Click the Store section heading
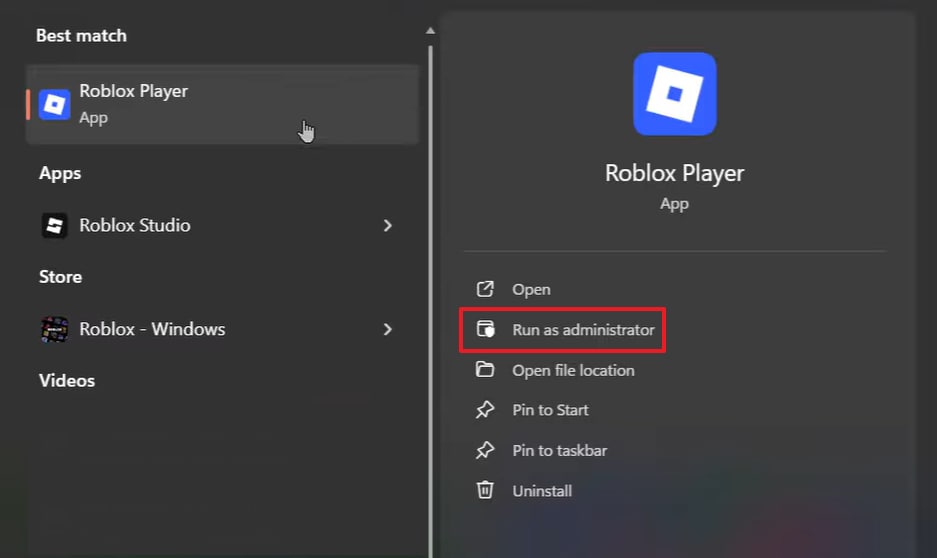This screenshot has height=558, width=937. click(x=60, y=277)
